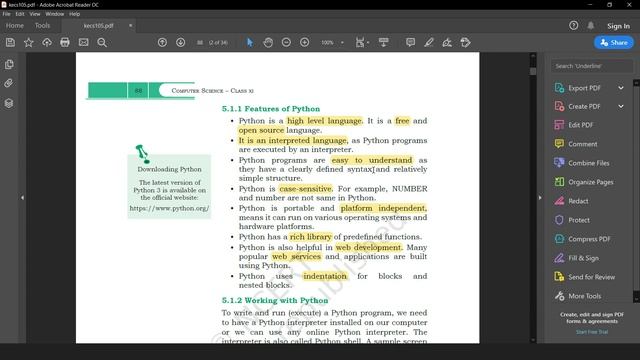
Task: Click the Start Free Trial link
Action: 592,332
